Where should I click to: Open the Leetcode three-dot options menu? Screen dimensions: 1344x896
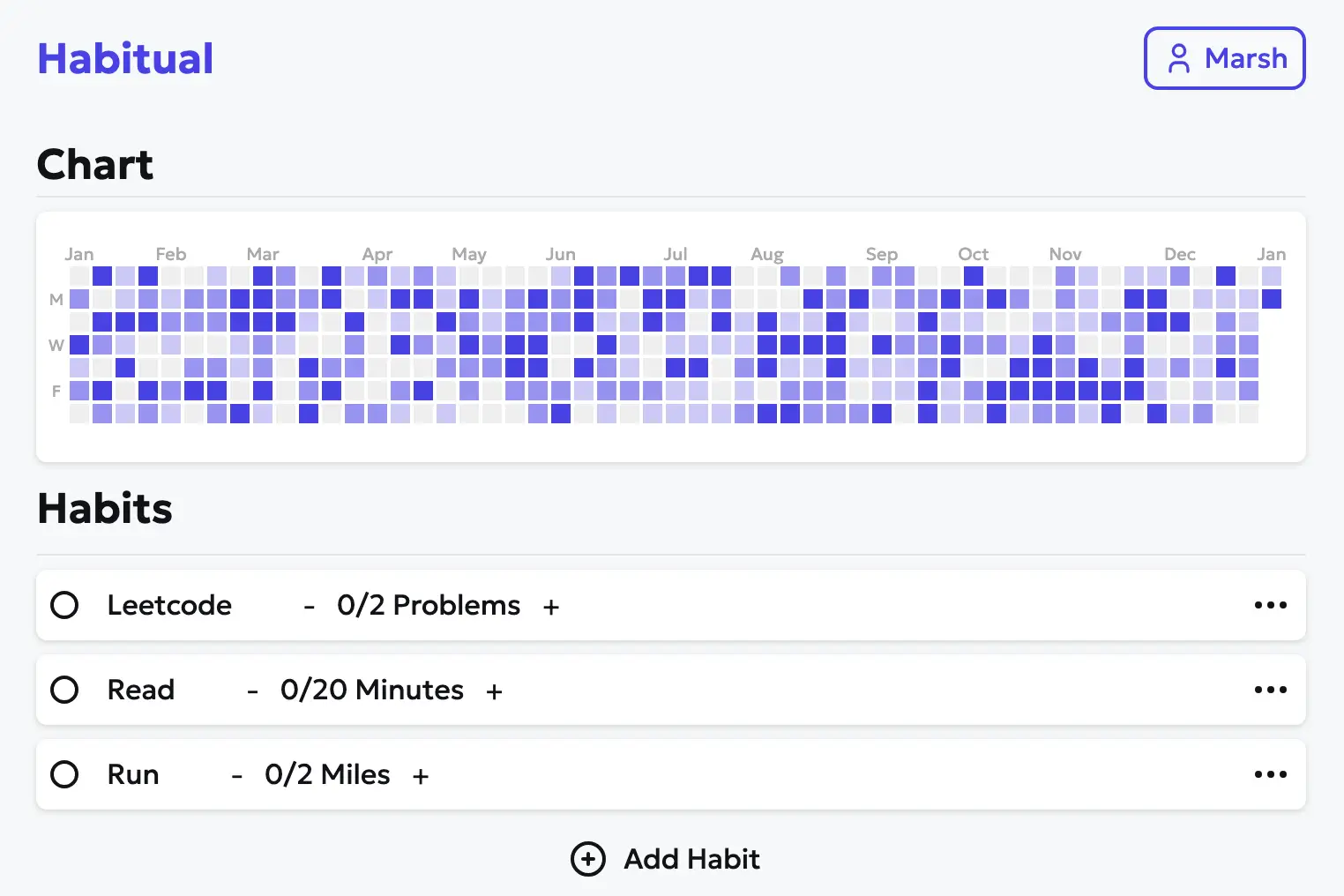point(1270,605)
